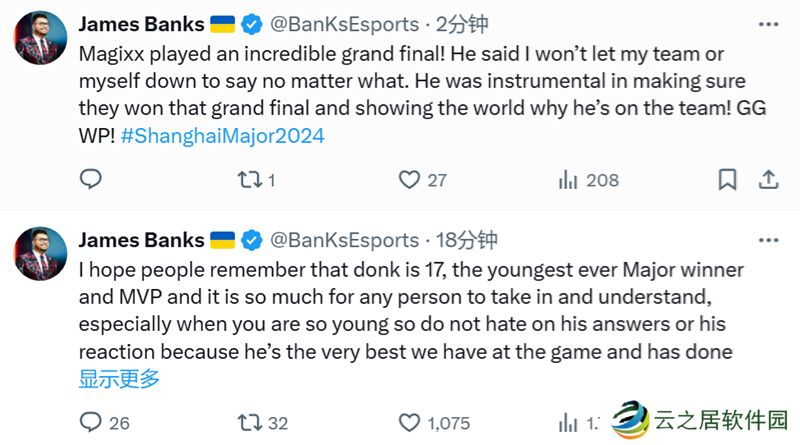This screenshot has height=445, width=800.
Task: Retweet the Magixx grand final tweet
Action: click(x=247, y=180)
